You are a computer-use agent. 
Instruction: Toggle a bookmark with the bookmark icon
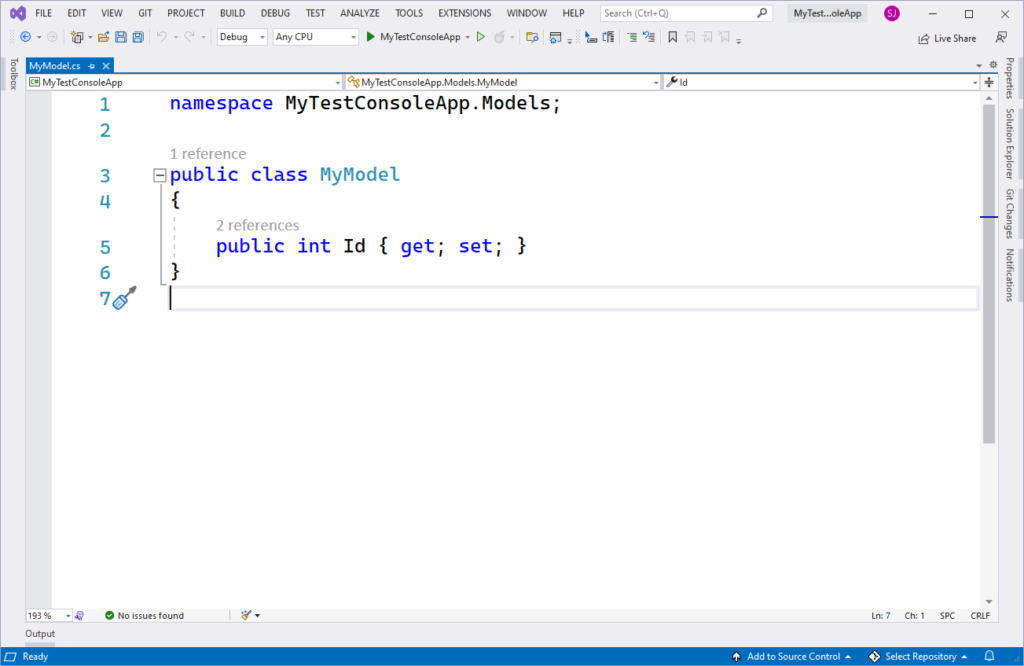coord(673,37)
